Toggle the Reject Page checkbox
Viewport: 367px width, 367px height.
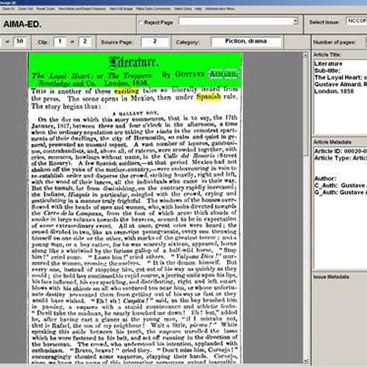point(141,23)
